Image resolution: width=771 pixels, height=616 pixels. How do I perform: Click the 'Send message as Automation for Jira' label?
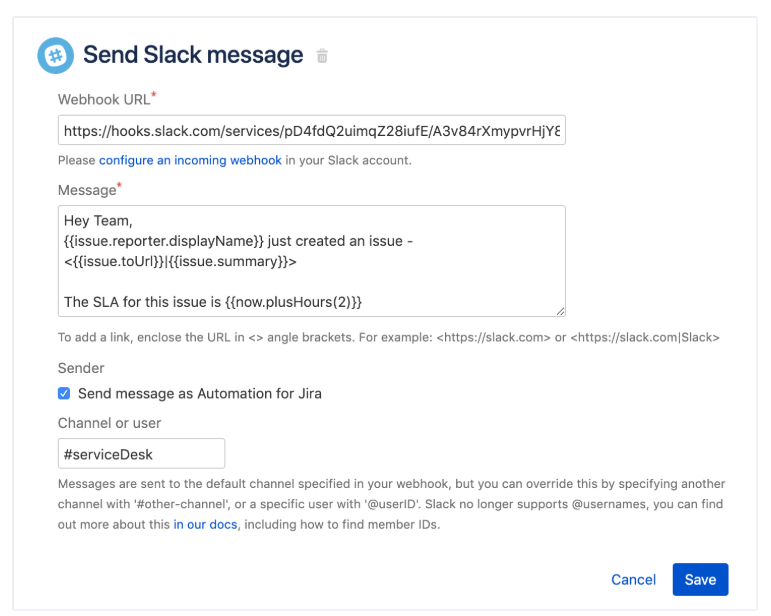click(x=199, y=394)
